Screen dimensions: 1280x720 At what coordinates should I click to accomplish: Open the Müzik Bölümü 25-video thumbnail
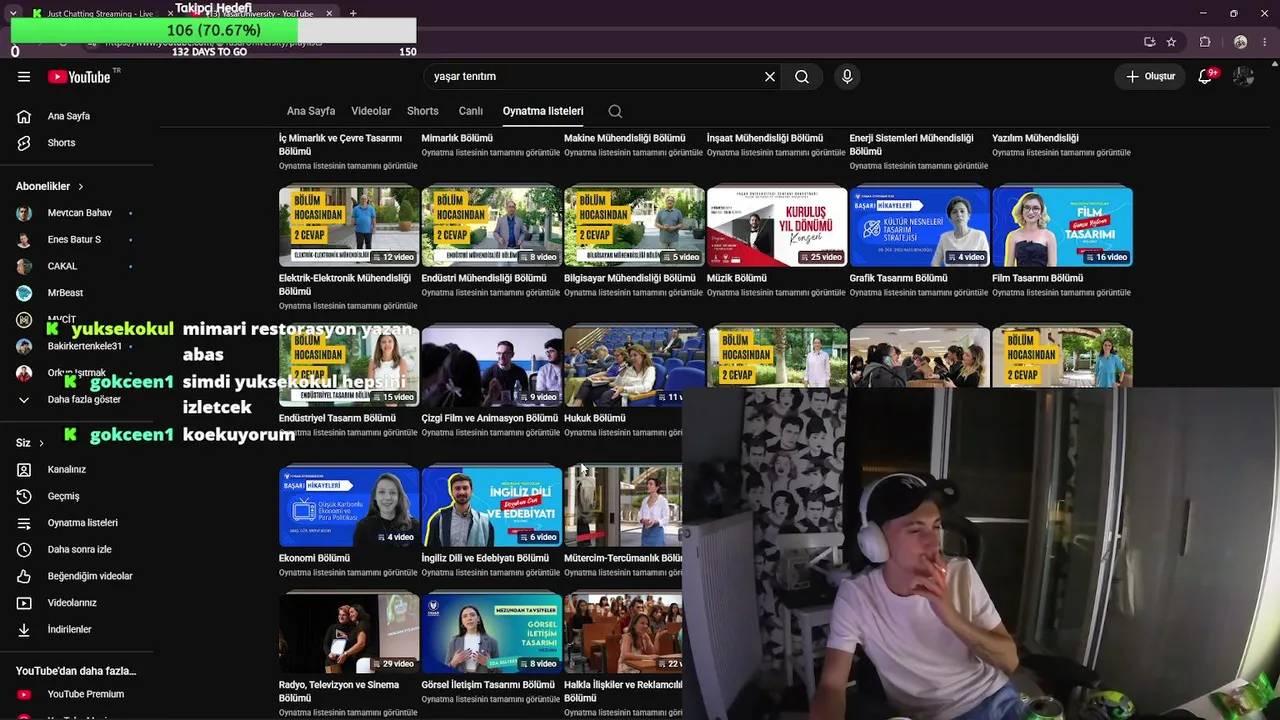pyautogui.click(x=777, y=226)
